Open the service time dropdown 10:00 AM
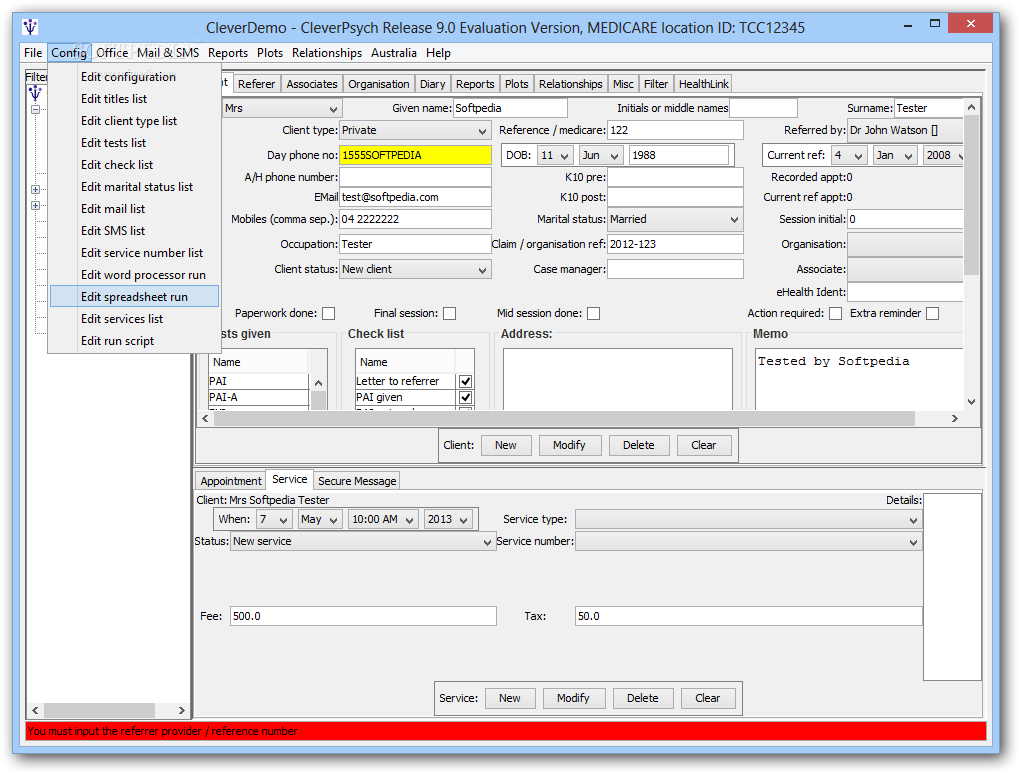 [x=382, y=520]
